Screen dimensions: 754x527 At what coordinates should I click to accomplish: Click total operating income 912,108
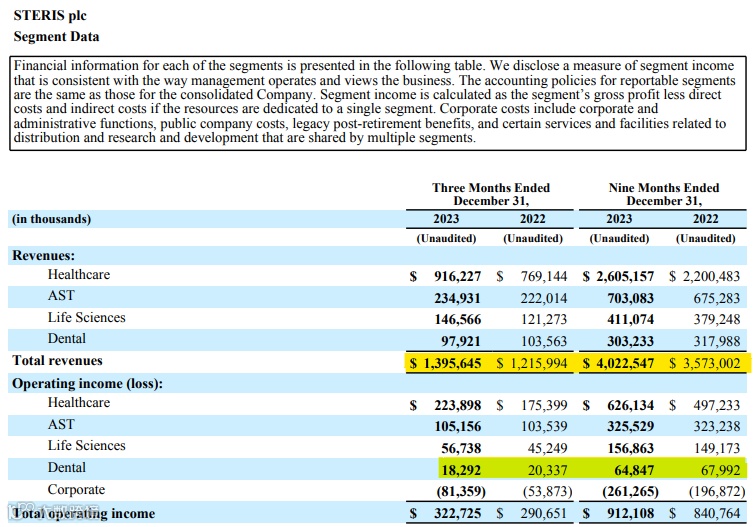pyautogui.click(x=630, y=513)
